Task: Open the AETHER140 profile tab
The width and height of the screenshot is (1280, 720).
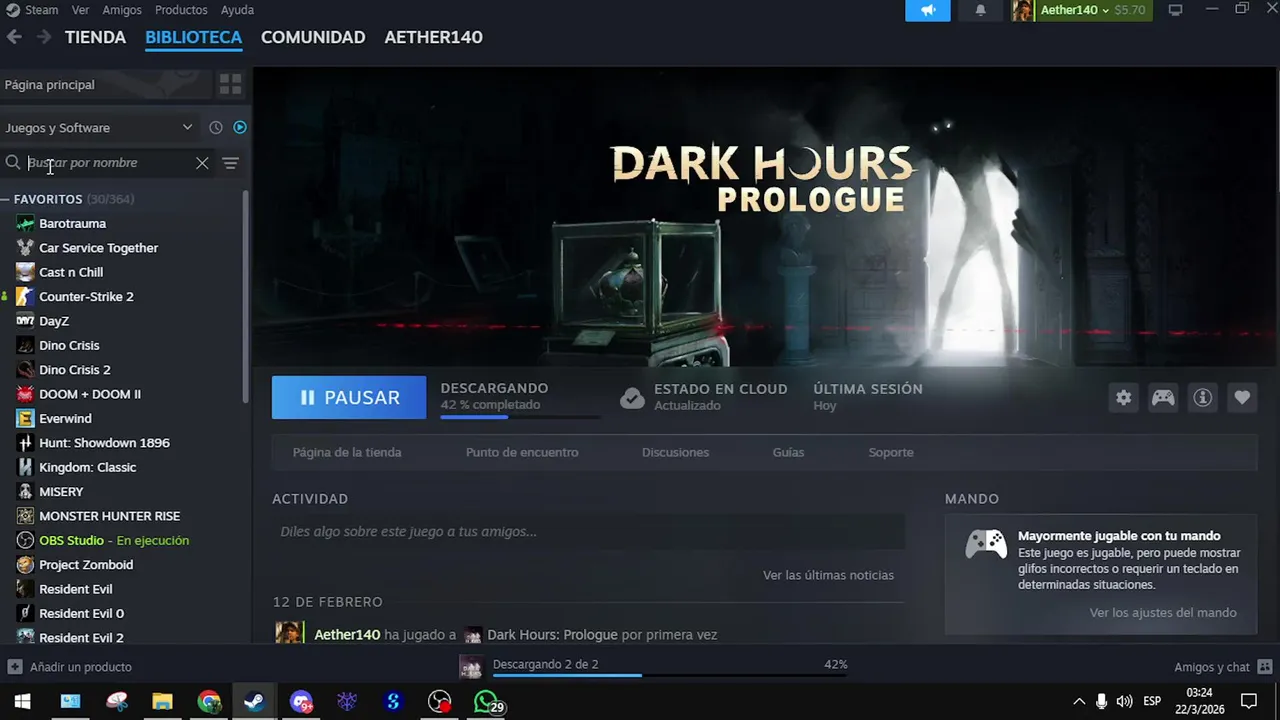Action: [433, 37]
